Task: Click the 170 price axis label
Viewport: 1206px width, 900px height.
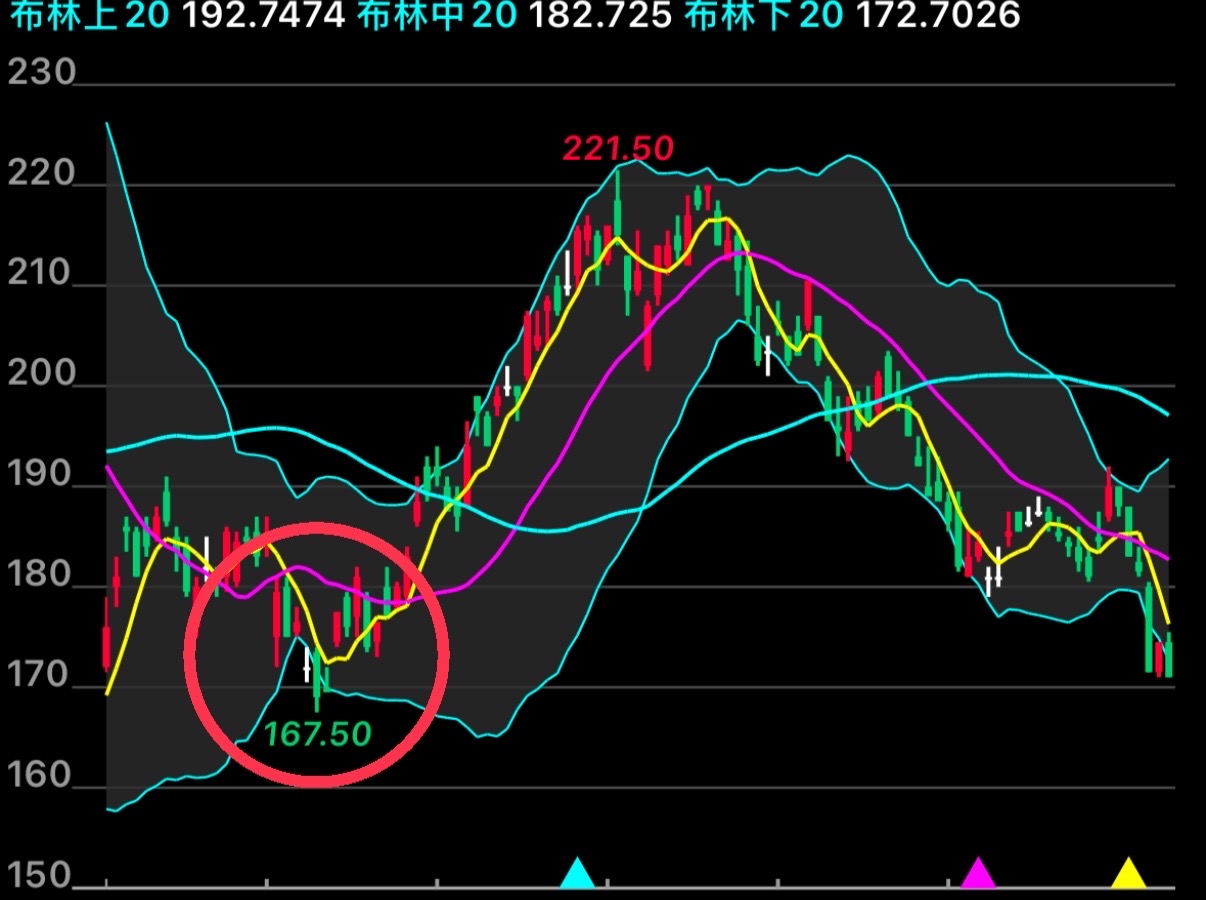Action: [x=41, y=676]
